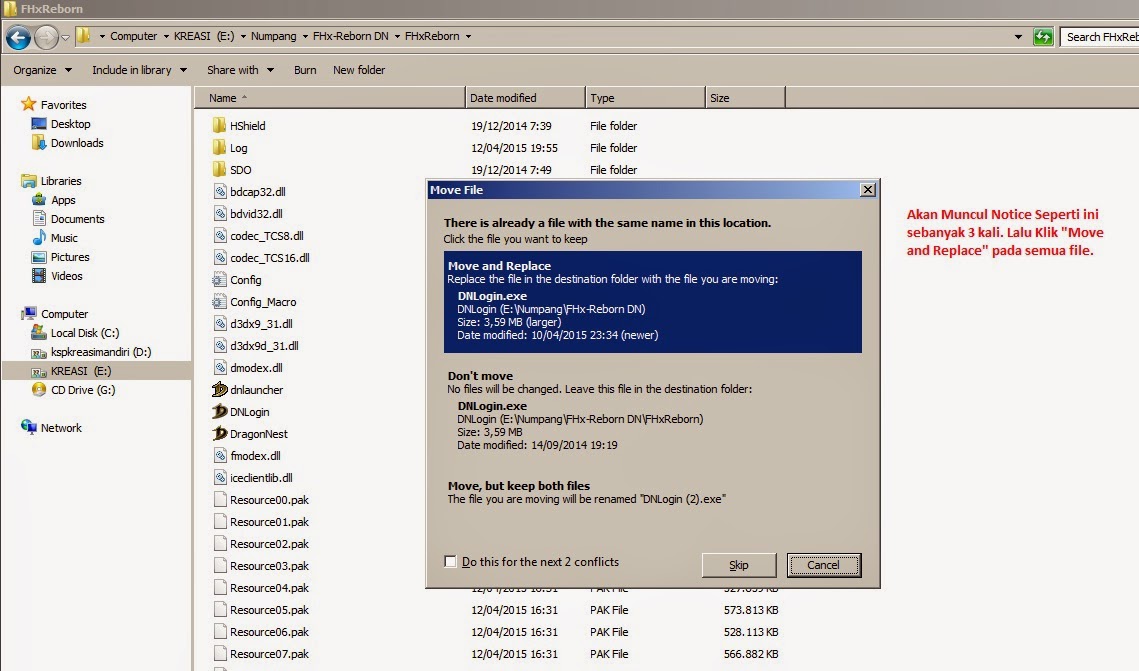Click the back navigation arrow
This screenshot has height=671, width=1139.
click(17, 36)
